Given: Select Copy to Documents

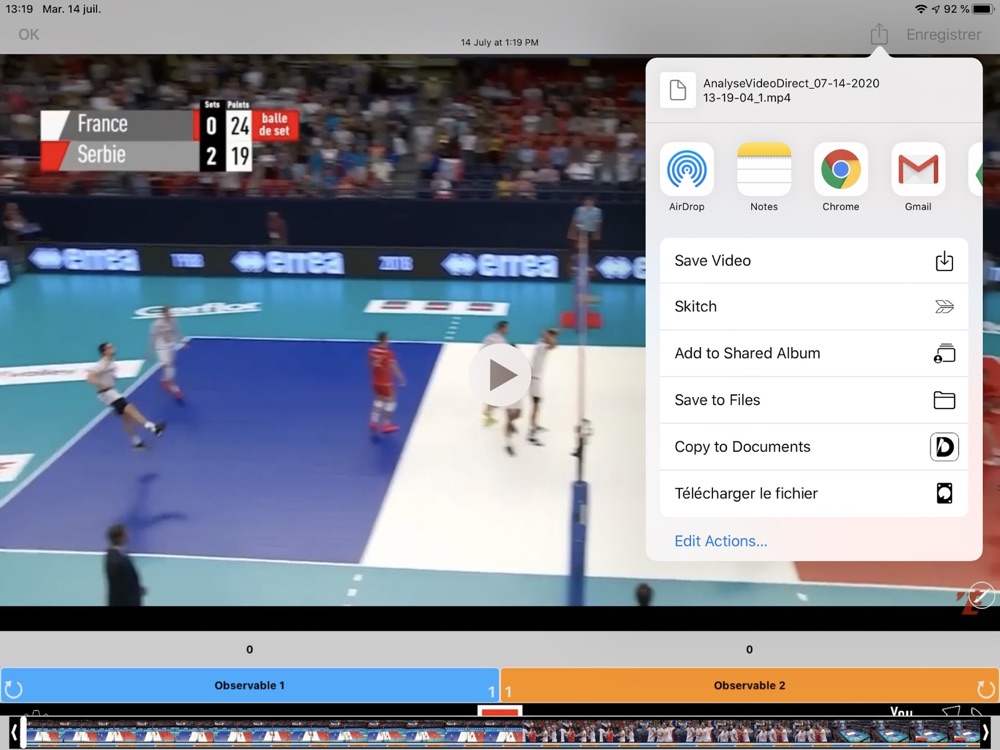Looking at the screenshot, I should point(814,446).
